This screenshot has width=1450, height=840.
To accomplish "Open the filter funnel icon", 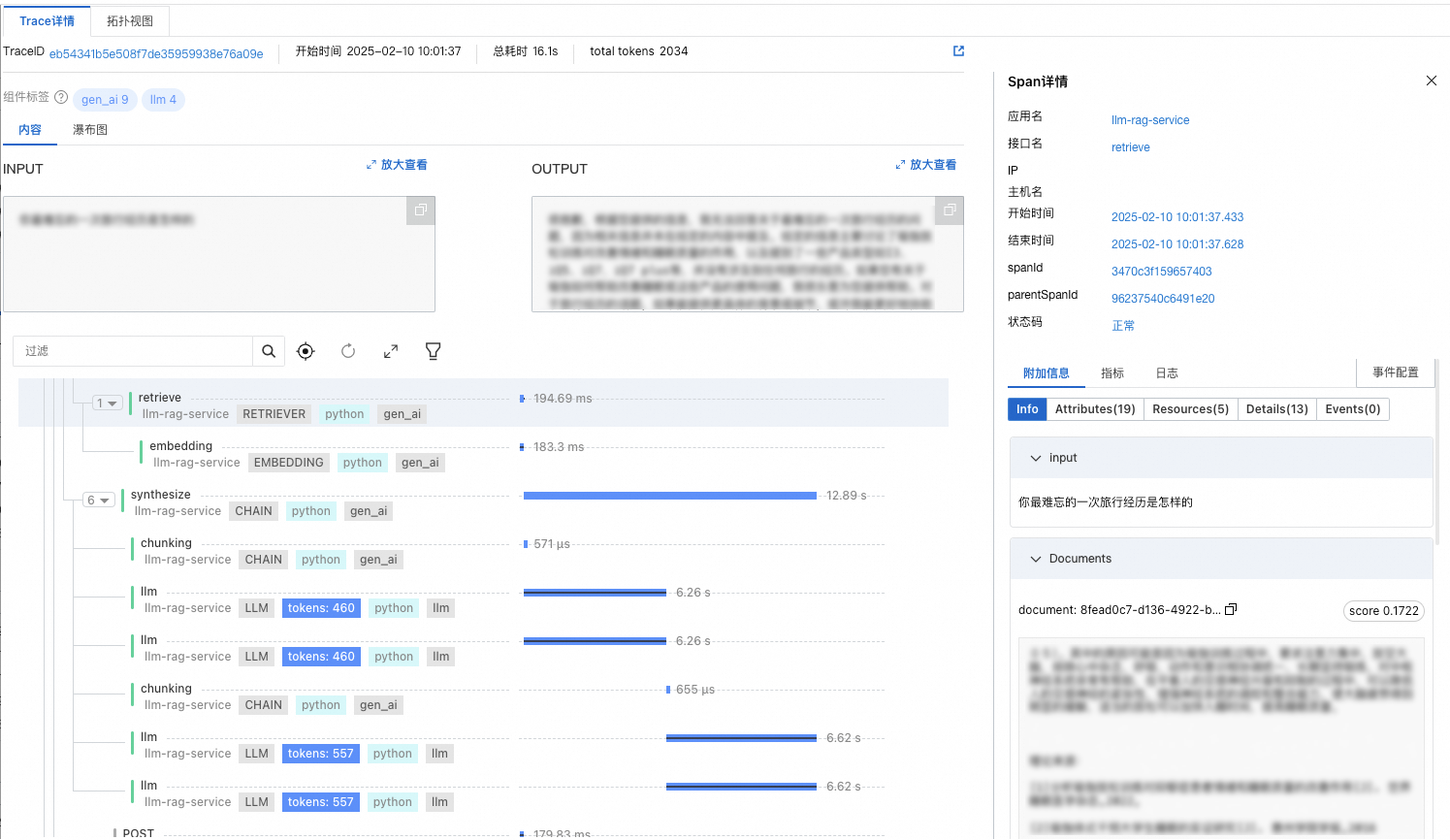I will [x=434, y=351].
